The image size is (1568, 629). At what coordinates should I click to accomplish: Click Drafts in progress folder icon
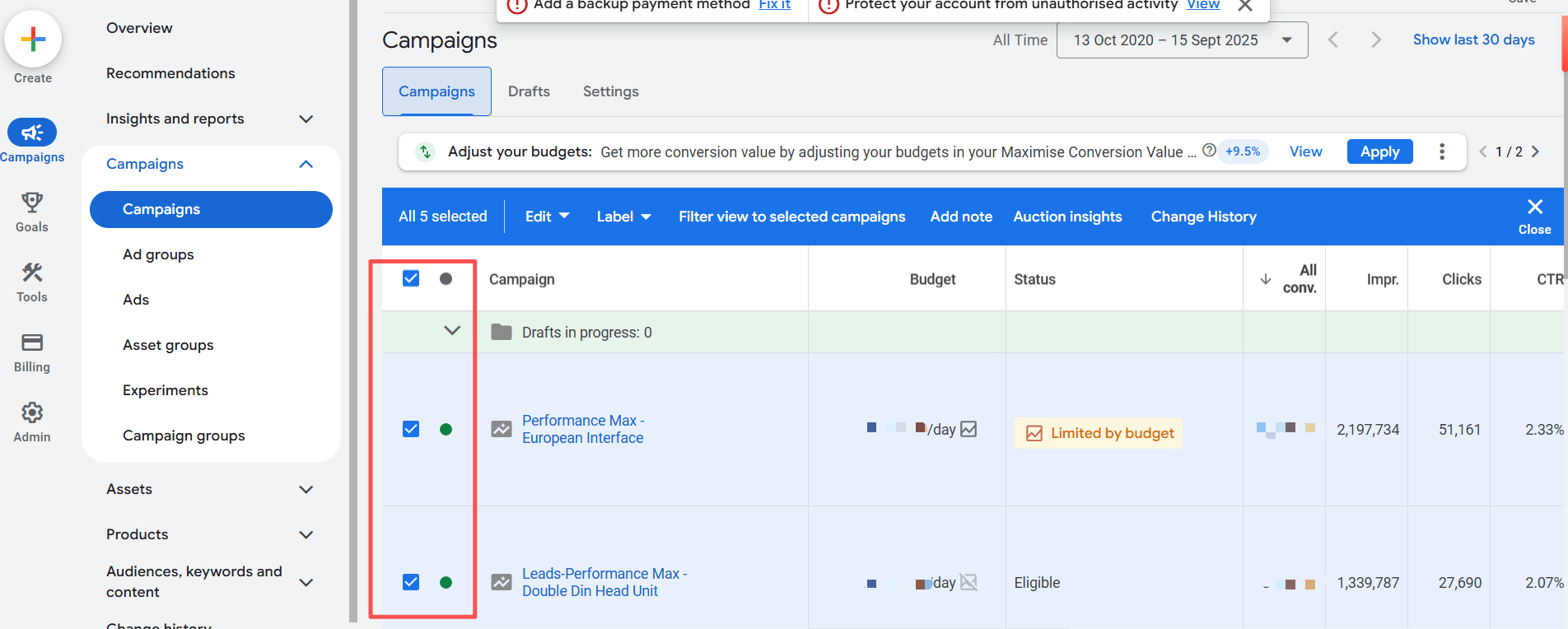(502, 332)
